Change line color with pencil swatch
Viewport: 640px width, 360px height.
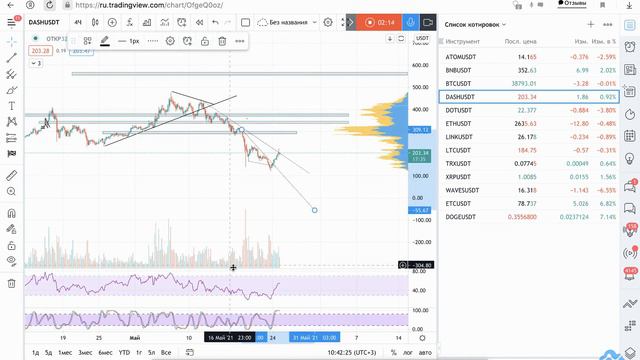pyautogui.click(x=105, y=41)
